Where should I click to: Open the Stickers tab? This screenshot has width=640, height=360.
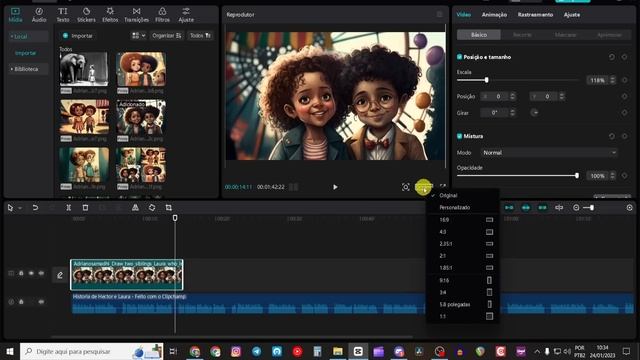86,15
